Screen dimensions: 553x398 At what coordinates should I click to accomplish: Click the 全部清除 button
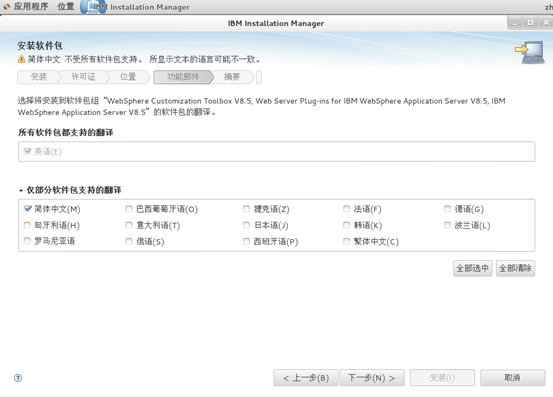pyautogui.click(x=515, y=268)
